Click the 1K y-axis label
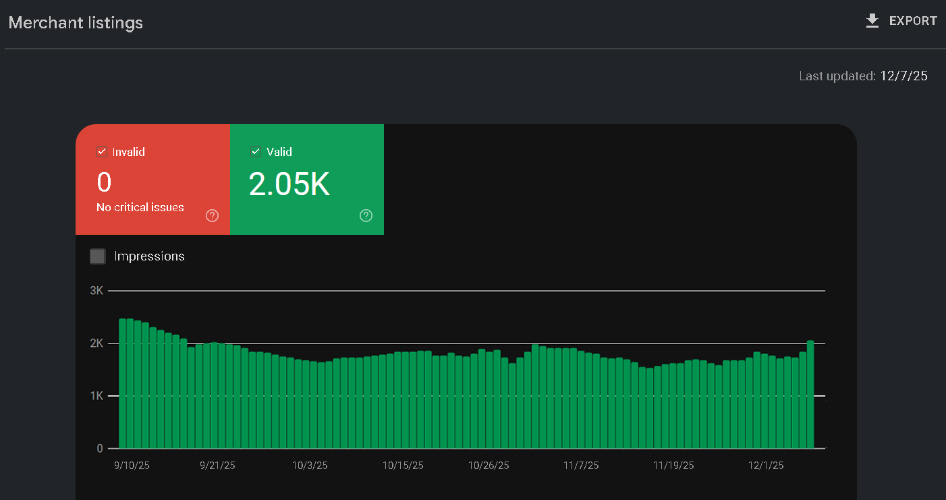This screenshot has width=946, height=500. (97, 396)
